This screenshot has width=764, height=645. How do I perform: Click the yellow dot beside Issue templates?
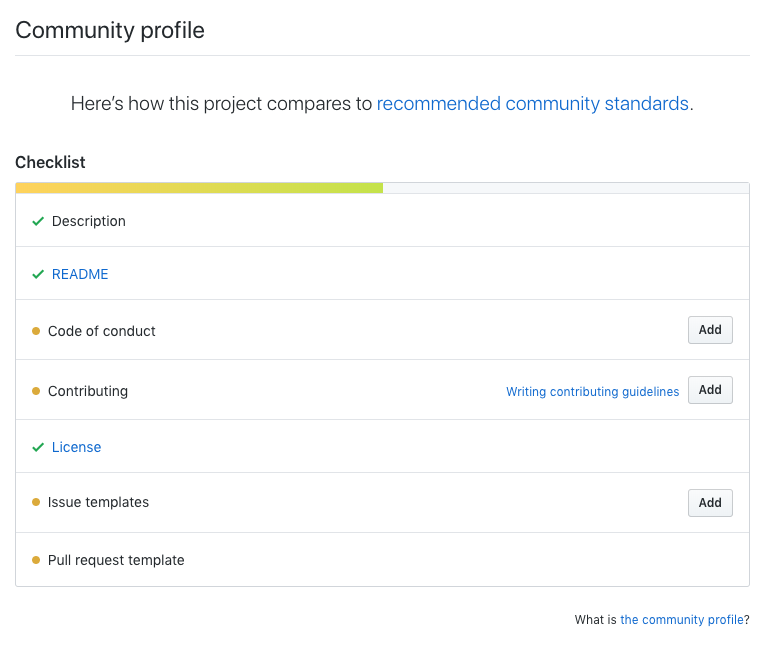36,503
